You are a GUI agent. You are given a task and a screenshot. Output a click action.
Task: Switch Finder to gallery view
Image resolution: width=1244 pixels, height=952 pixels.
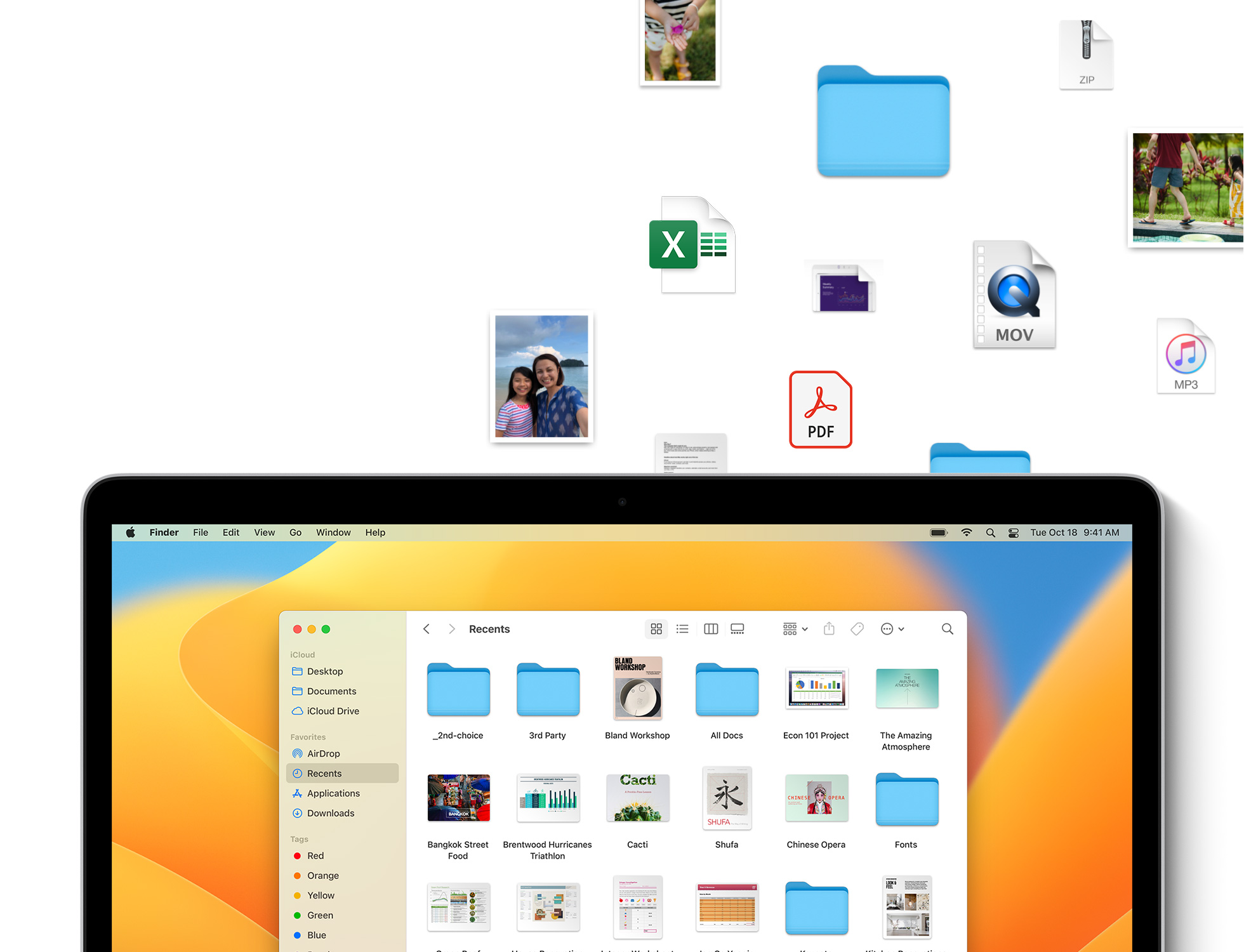pyautogui.click(x=737, y=629)
